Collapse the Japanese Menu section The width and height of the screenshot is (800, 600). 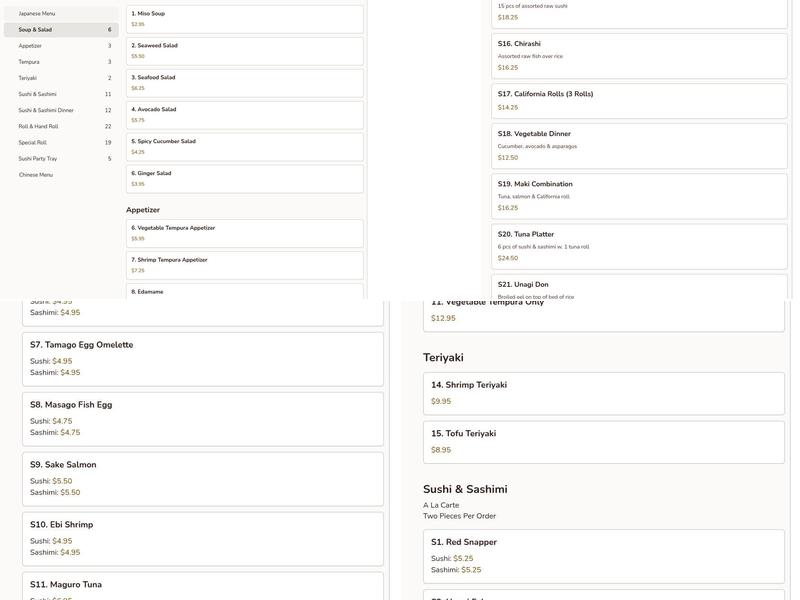(x=60, y=14)
